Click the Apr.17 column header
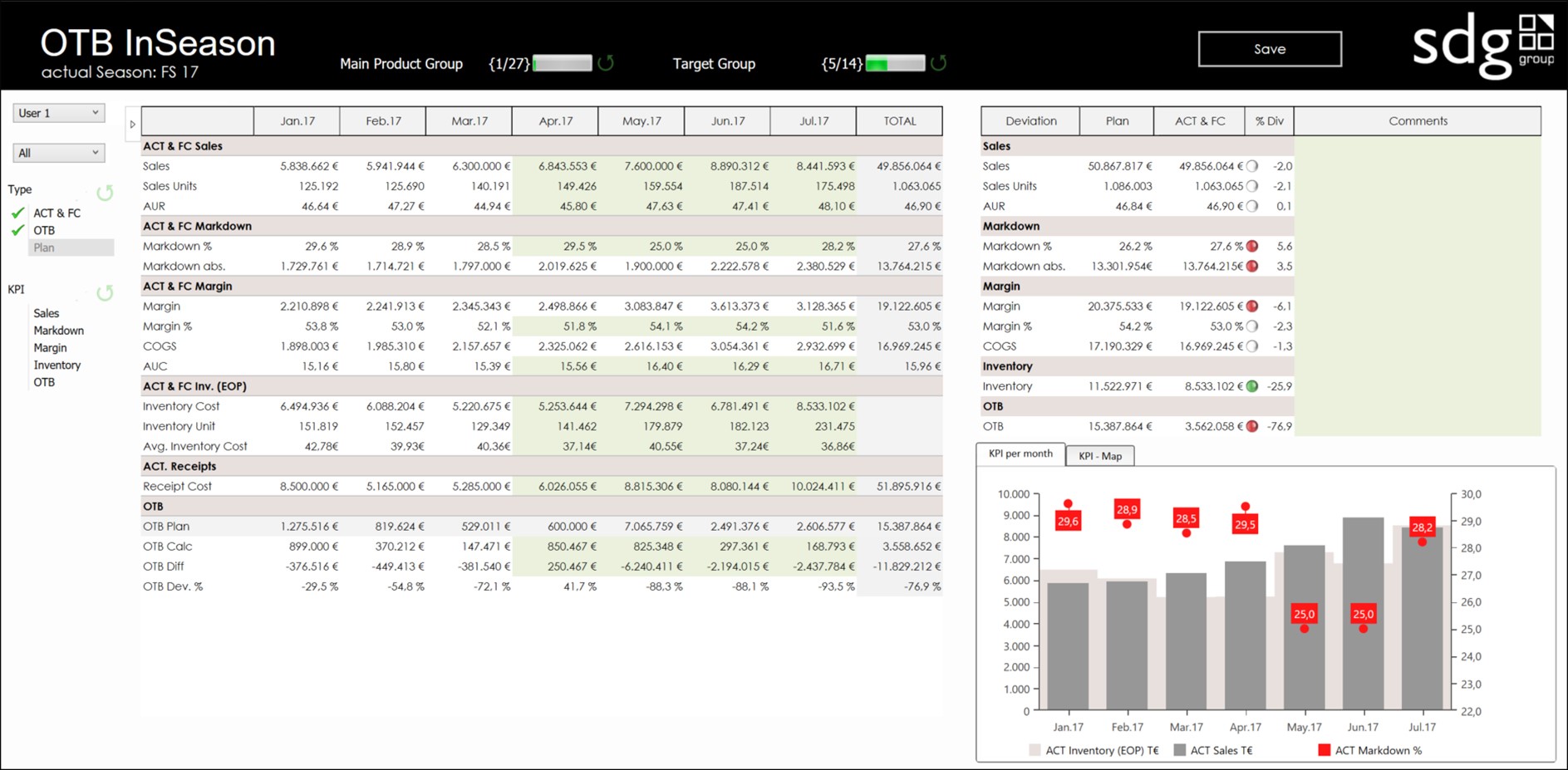 click(x=555, y=120)
